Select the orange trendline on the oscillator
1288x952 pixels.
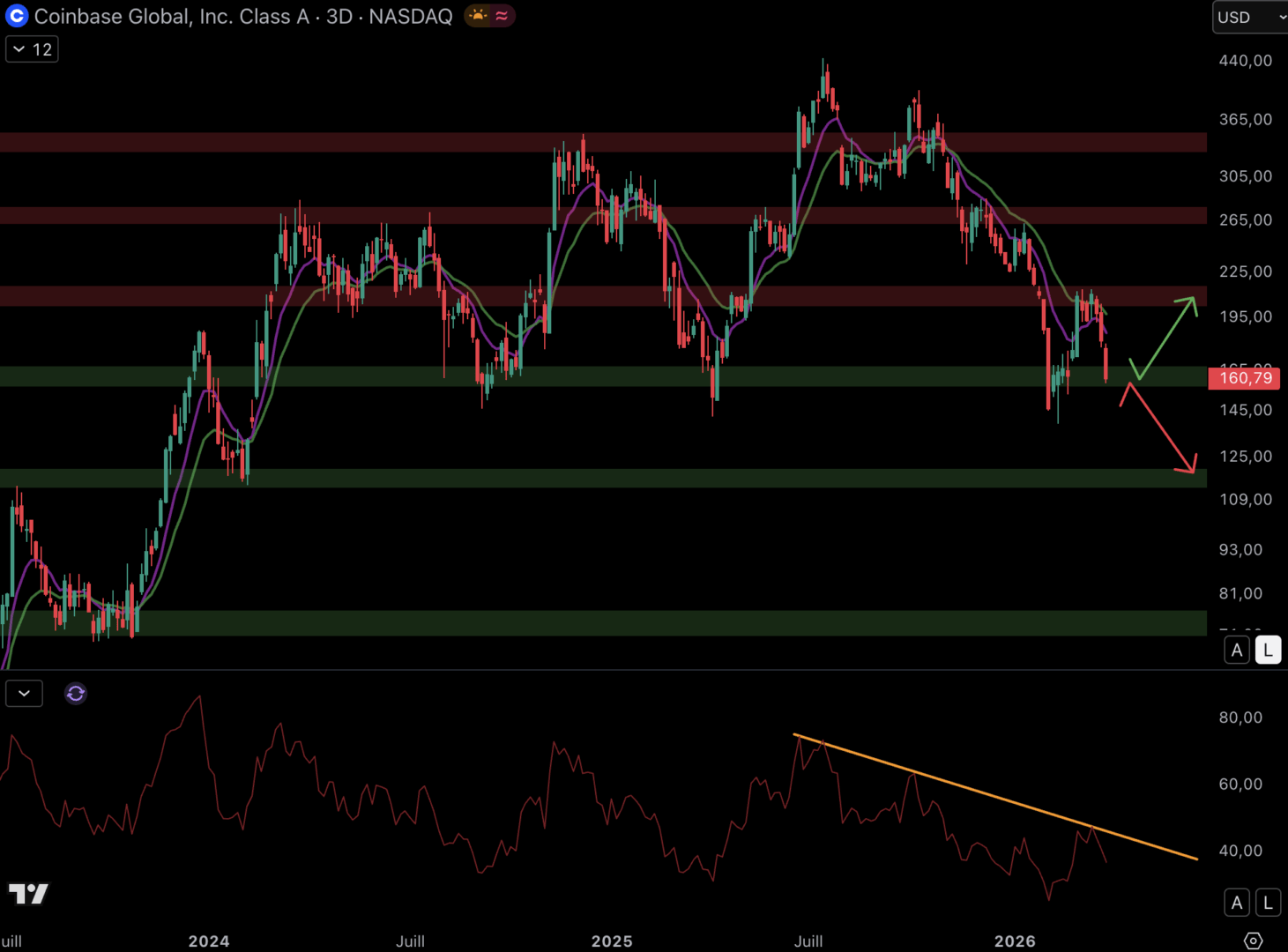996,797
